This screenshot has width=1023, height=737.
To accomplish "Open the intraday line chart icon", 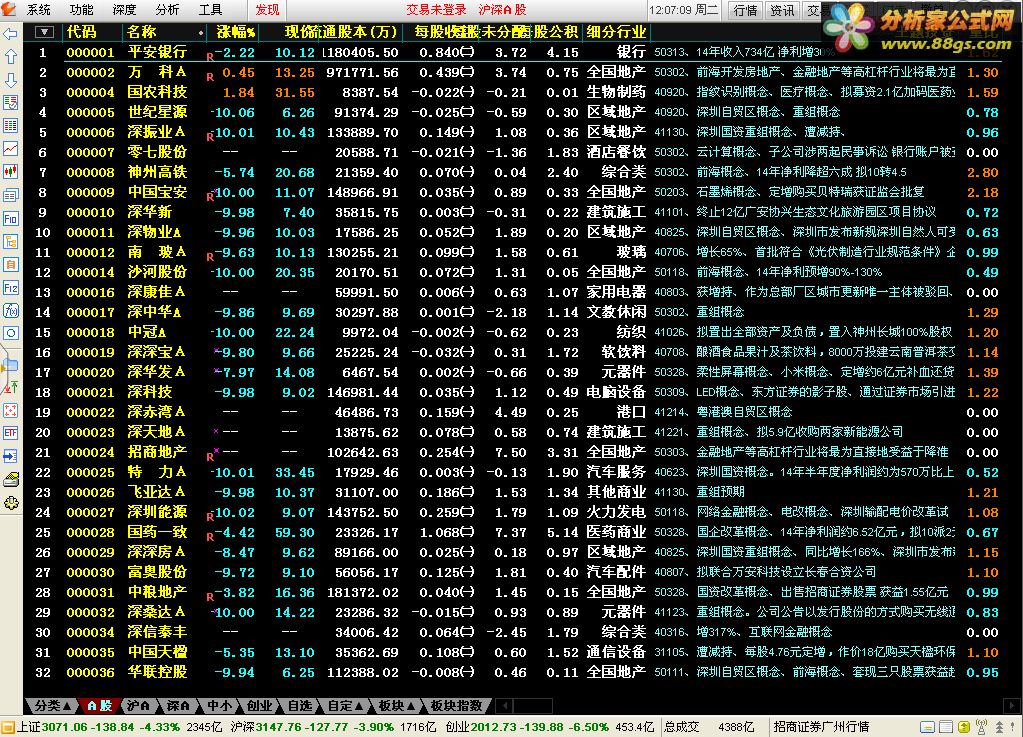I will point(10,149).
